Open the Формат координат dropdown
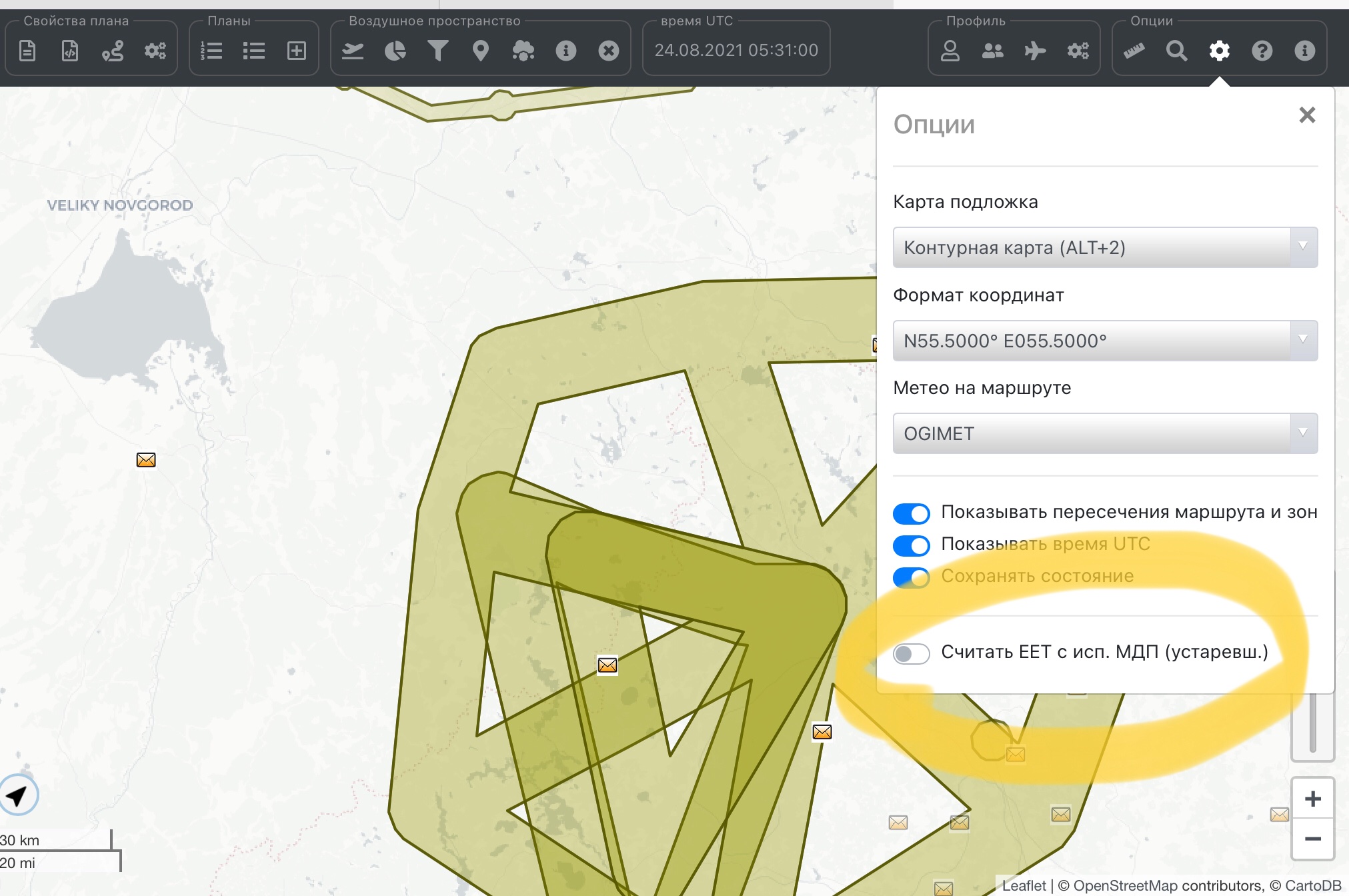The height and width of the screenshot is (896, 1349). tap(1105, 341)
